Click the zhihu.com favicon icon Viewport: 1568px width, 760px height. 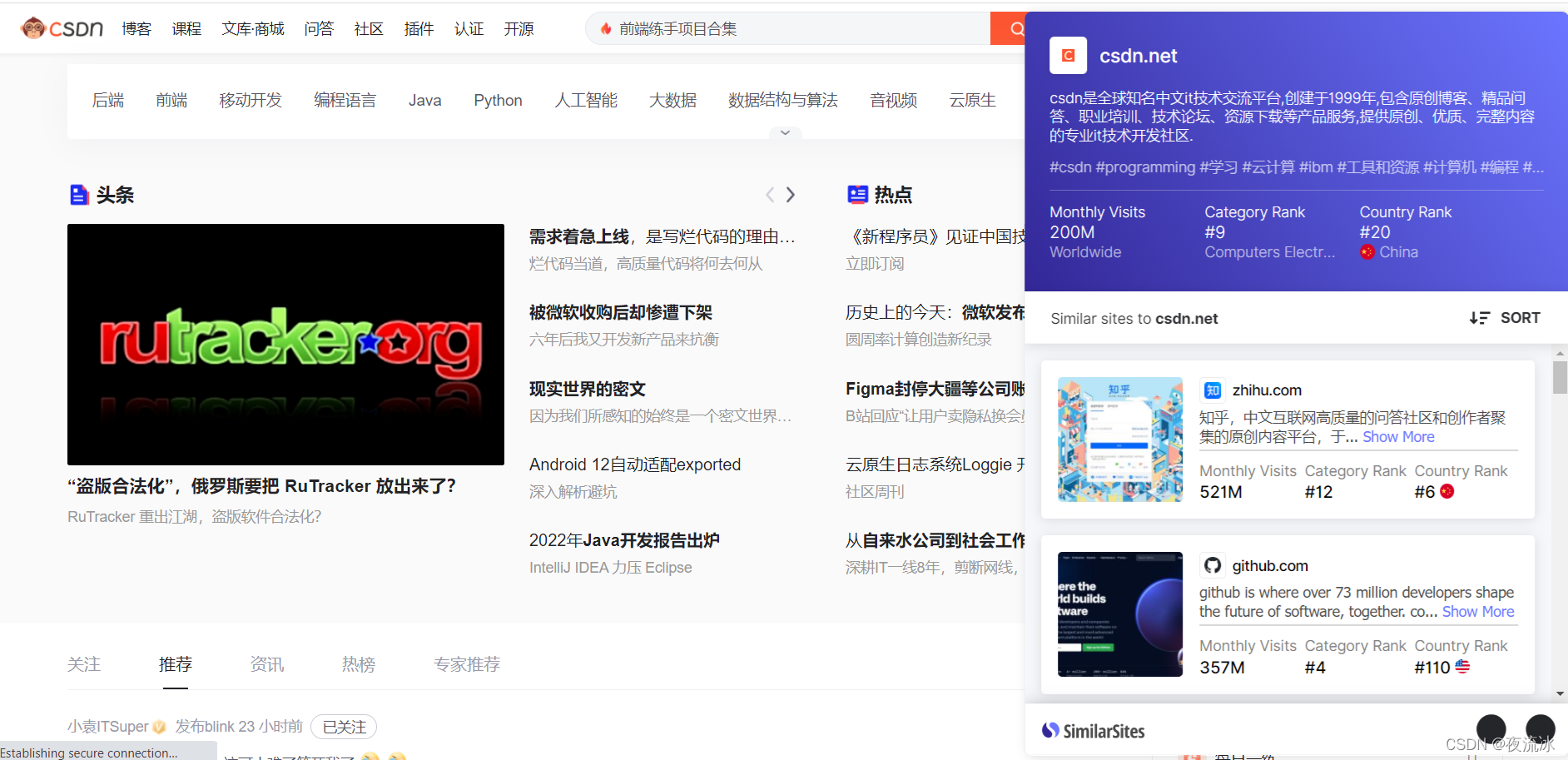[x=1212, y=390]
